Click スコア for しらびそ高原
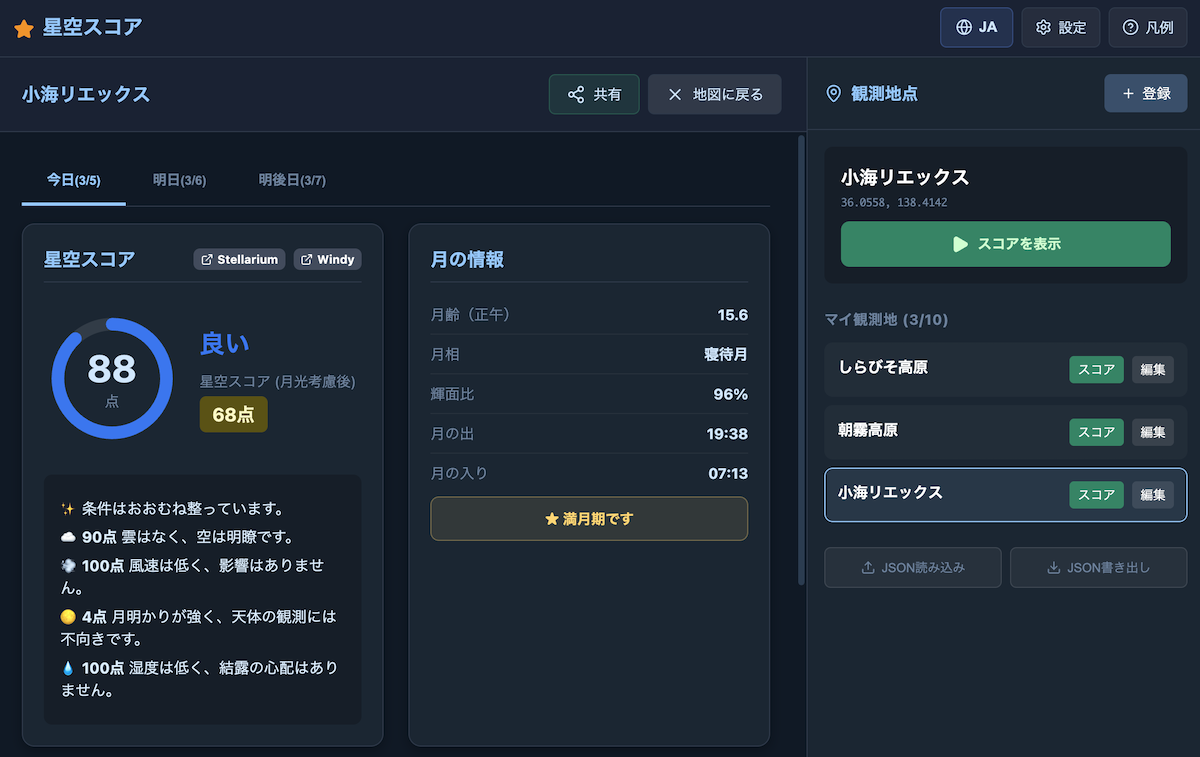Image resolution: width=1200 pixels, height=757 pixels. coord(1096,369)
